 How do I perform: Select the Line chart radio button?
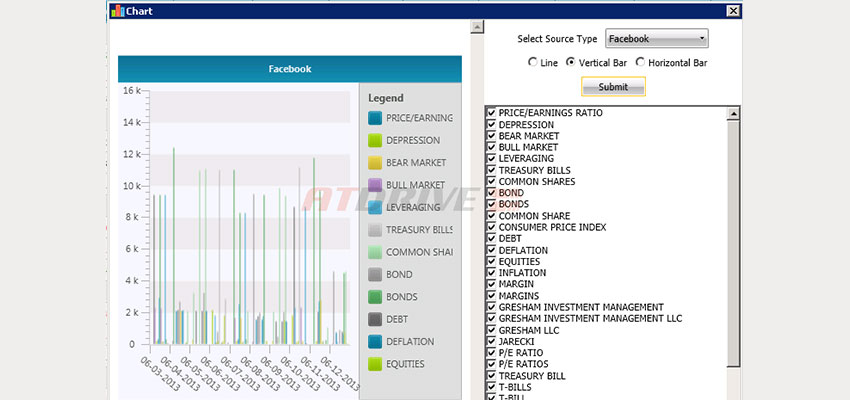point(532,62)
